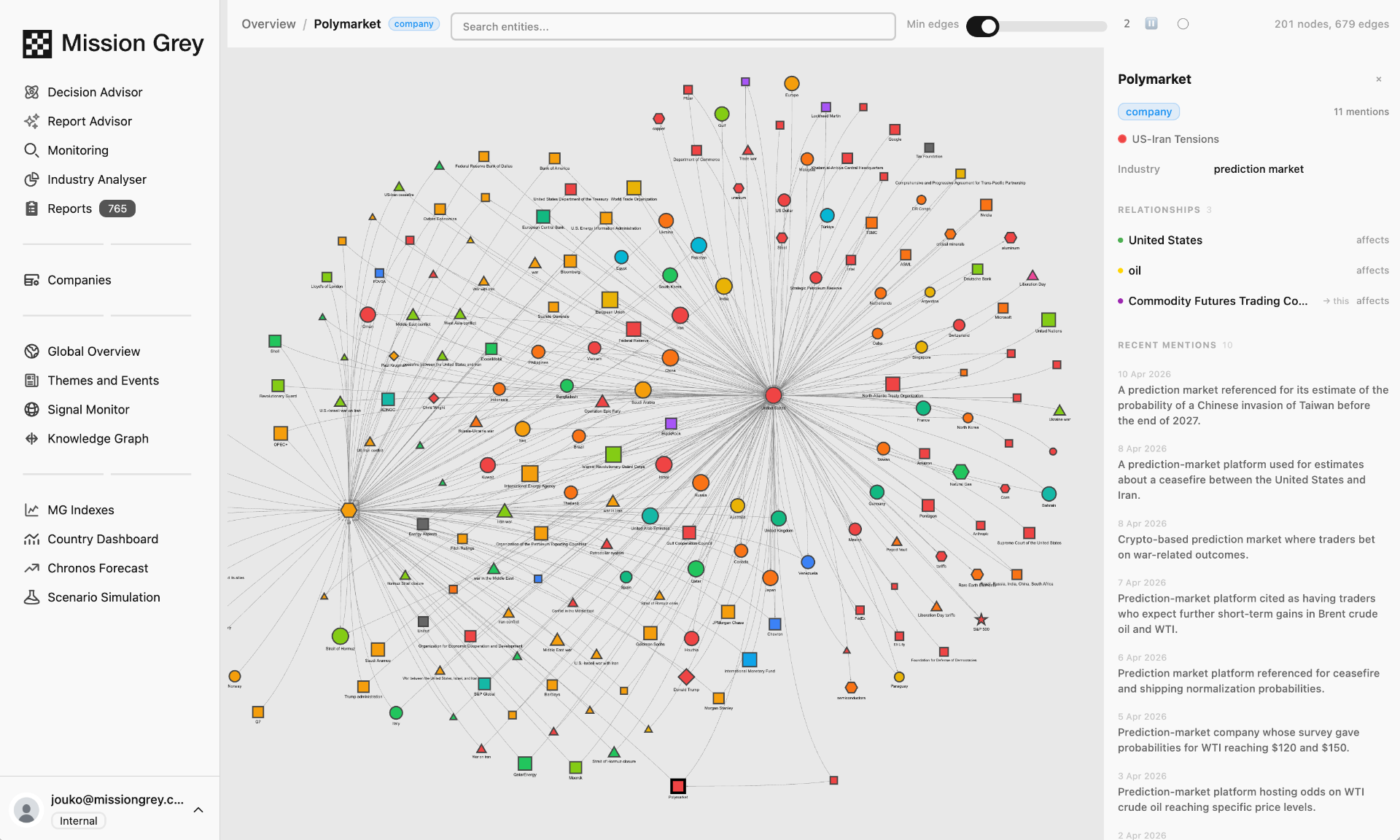This screenshot has width=1400, height=840.
Task: Click the company tag in the details panel
Action: click(x=1148, y=112)
